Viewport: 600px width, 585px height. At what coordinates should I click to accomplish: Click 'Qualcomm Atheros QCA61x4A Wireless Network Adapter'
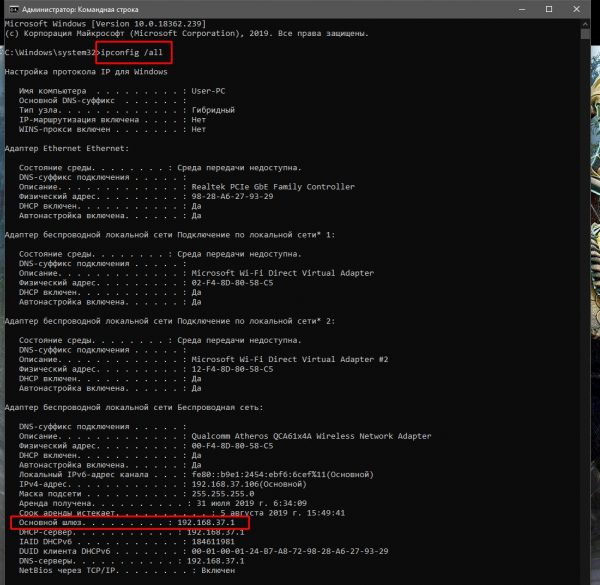click(x=311, y=436)
